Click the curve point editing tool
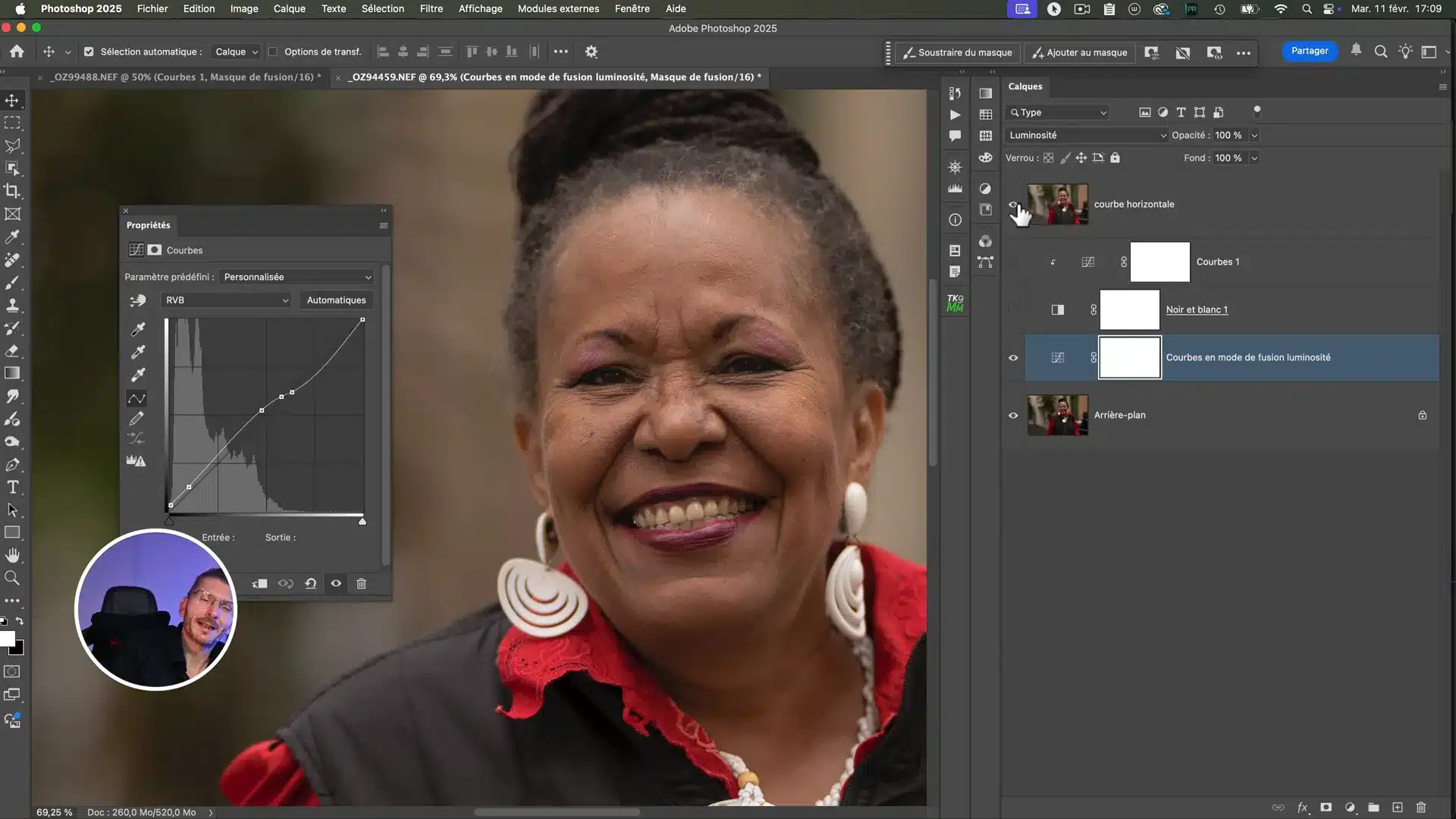The height and width of the screenshot is (819, 1456). [136, 398]
